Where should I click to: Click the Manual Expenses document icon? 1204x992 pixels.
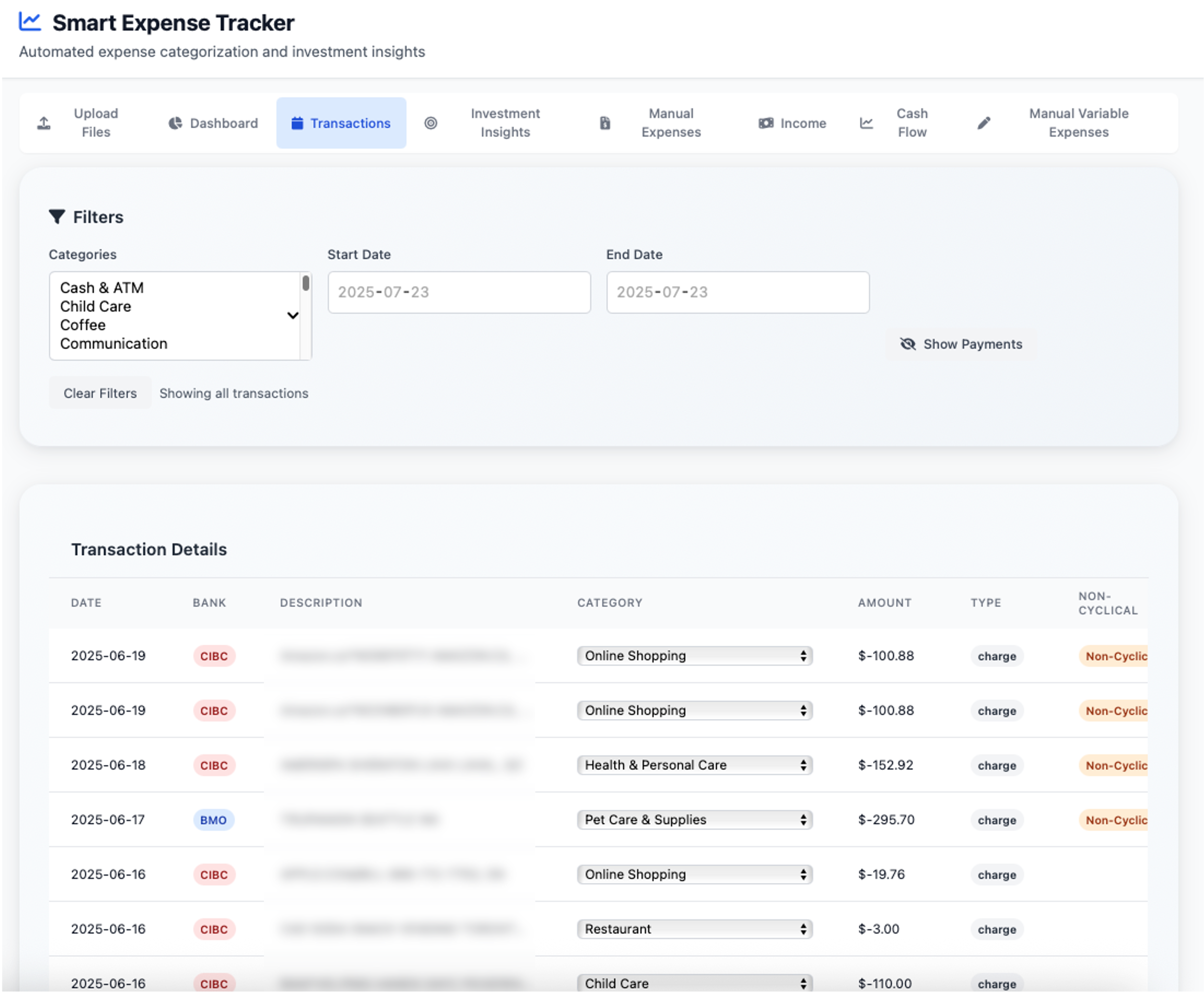pyautogui.click(x=605, y=123)
